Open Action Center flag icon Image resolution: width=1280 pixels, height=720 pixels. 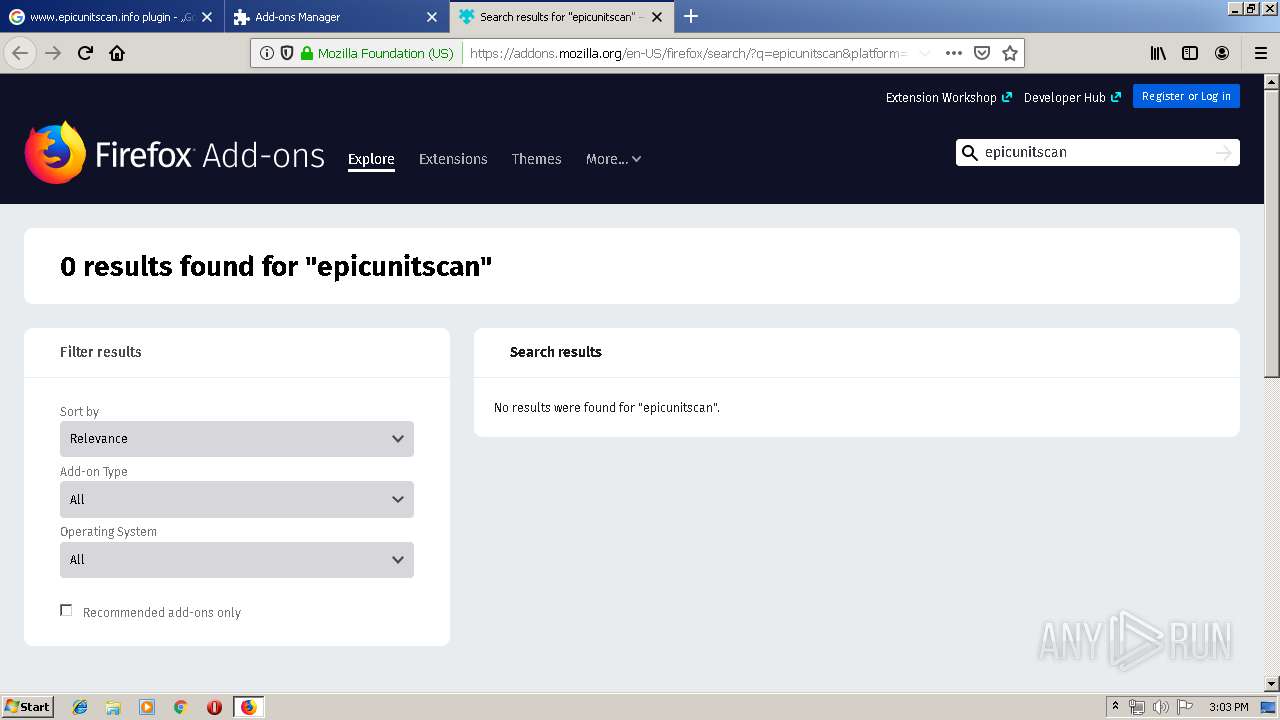coord(1184,707)
